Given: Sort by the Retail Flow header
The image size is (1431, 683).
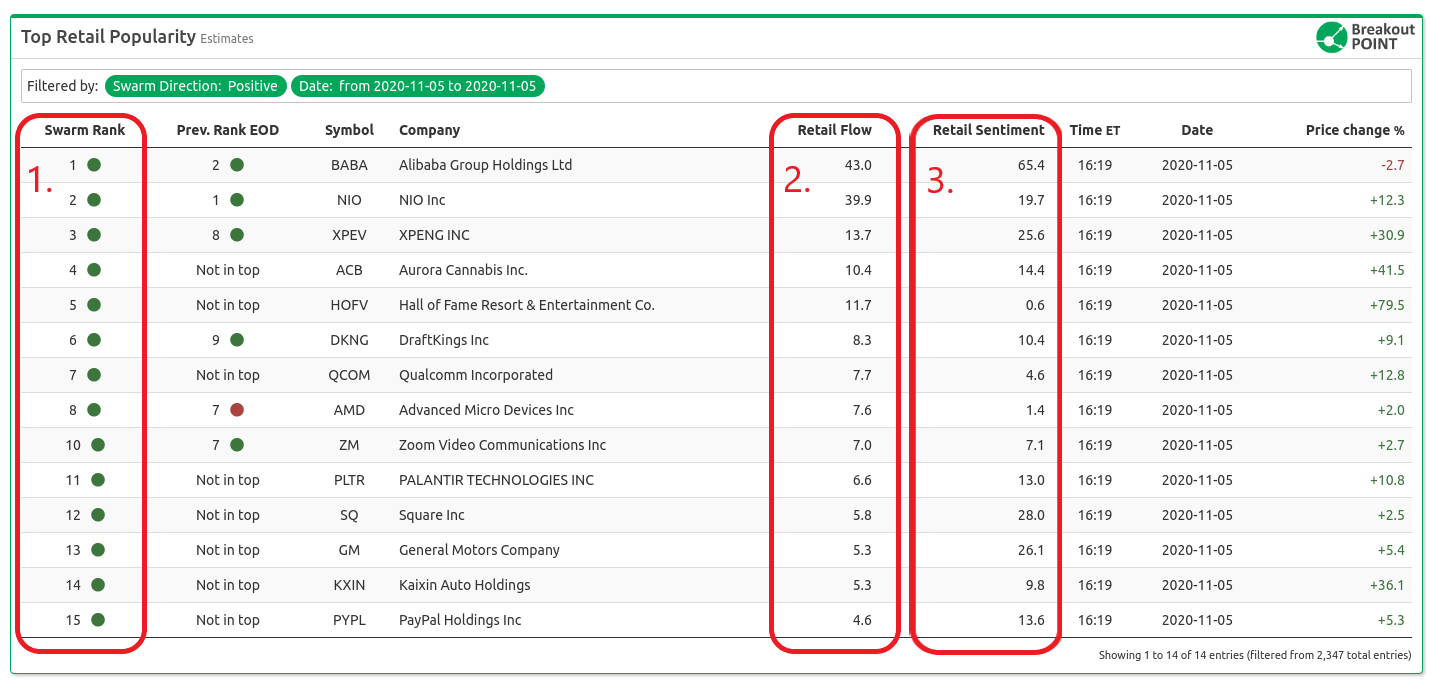Looking at the screenshot, I should [x=834, y=130].
